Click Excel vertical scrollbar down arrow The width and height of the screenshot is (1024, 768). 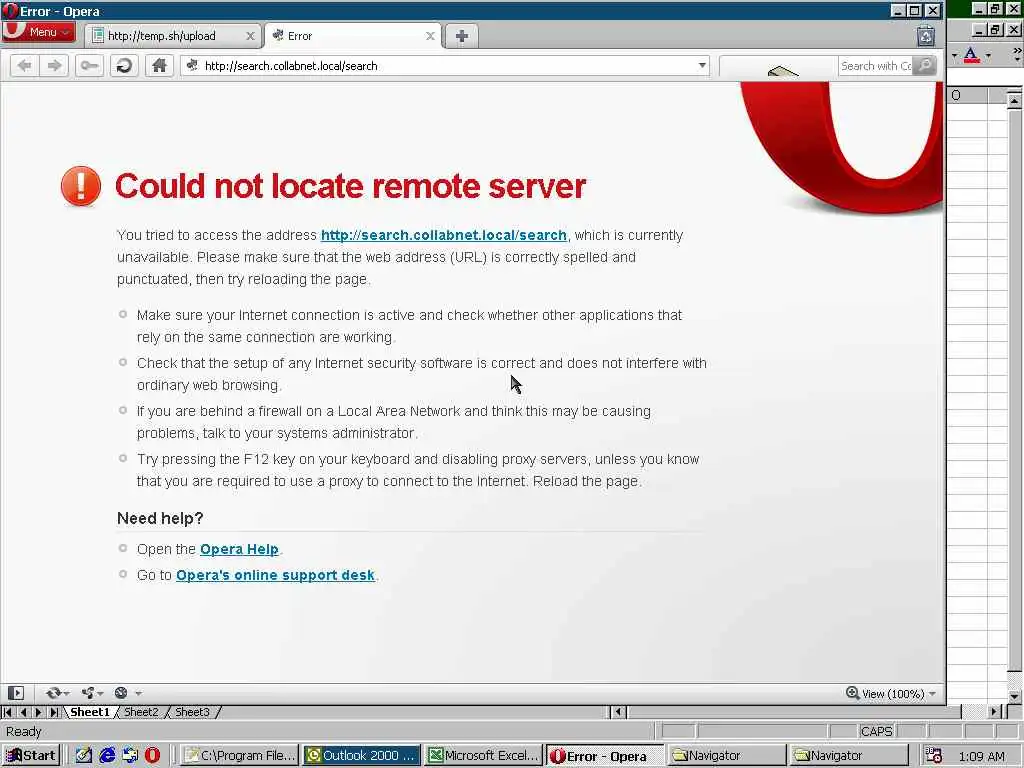tap(1014, 696)
